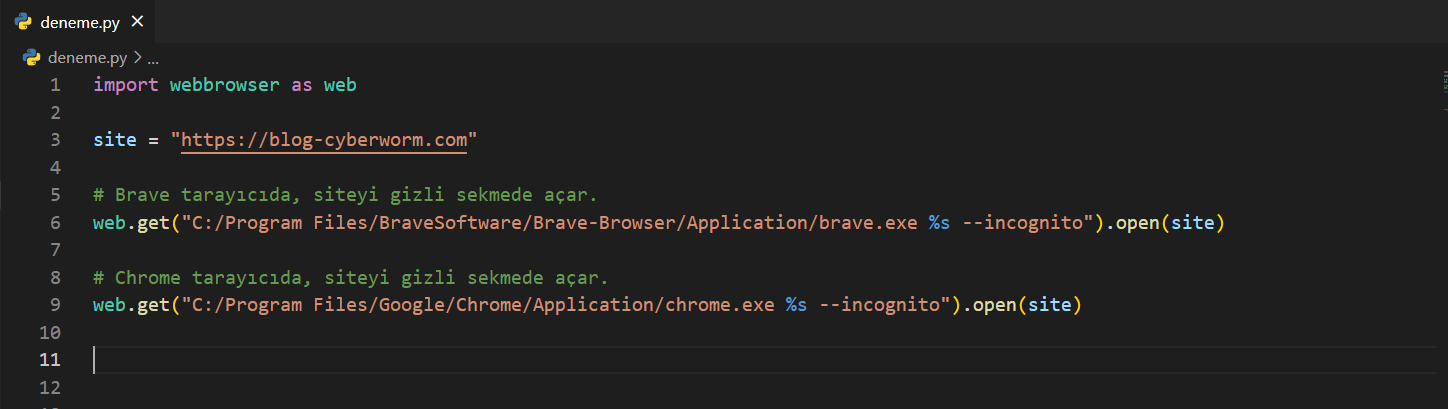
Task: Place cursor on the webbrowser module name
Action: (x=224, y=85)
